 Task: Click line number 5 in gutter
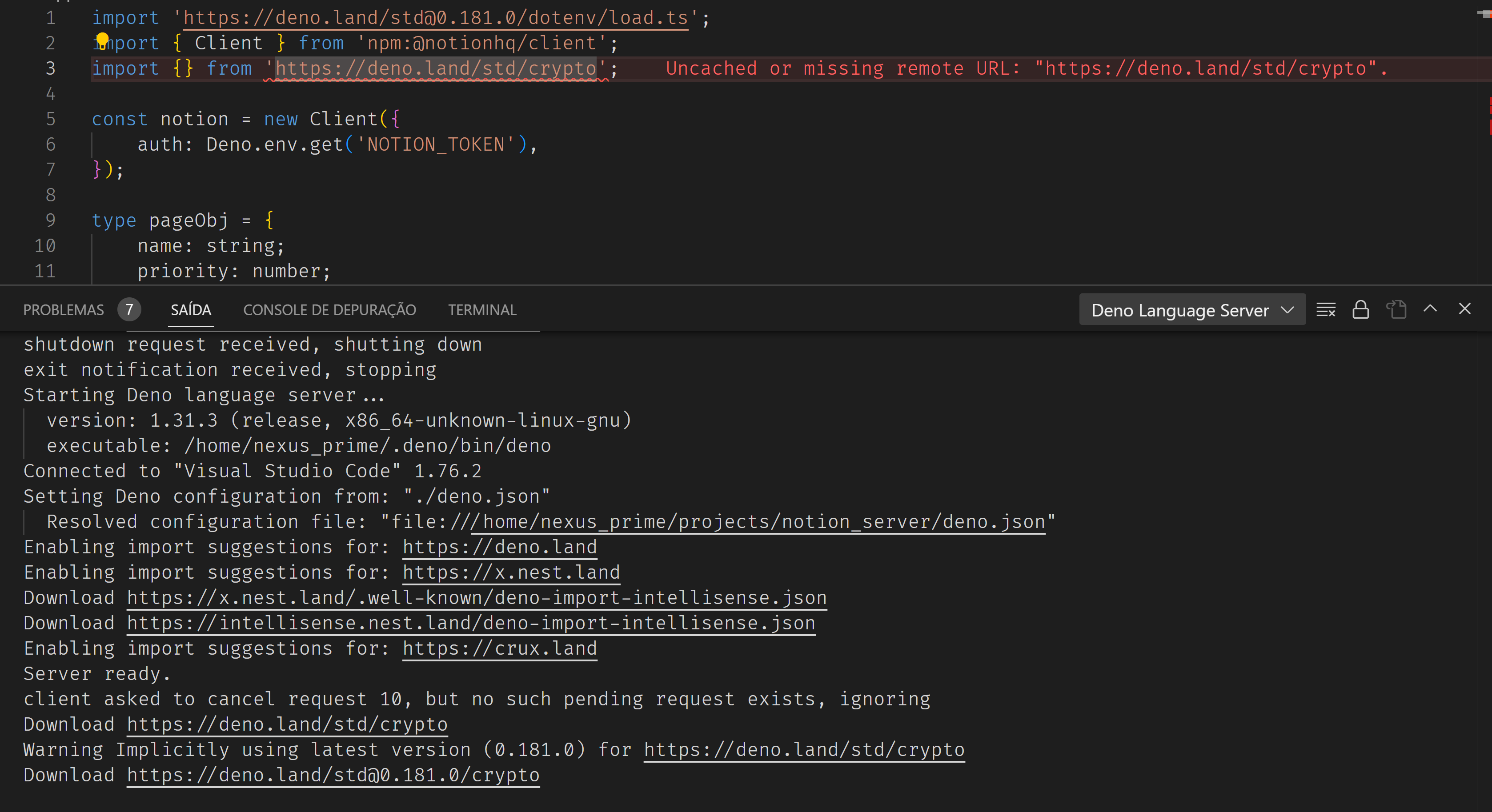tap(50, 119)
